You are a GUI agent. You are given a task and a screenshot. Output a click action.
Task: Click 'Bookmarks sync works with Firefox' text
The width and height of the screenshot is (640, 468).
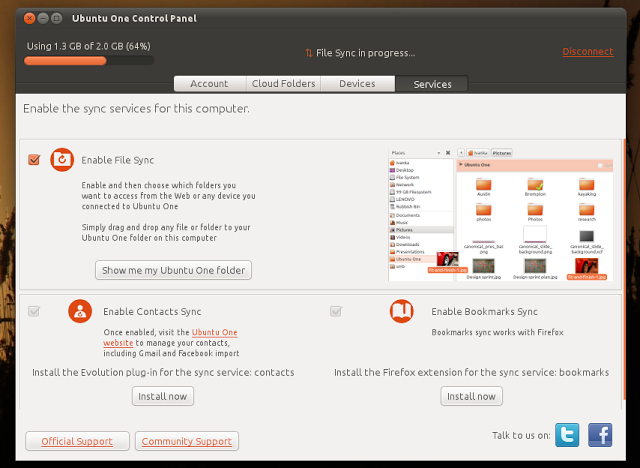coord(498,332)
